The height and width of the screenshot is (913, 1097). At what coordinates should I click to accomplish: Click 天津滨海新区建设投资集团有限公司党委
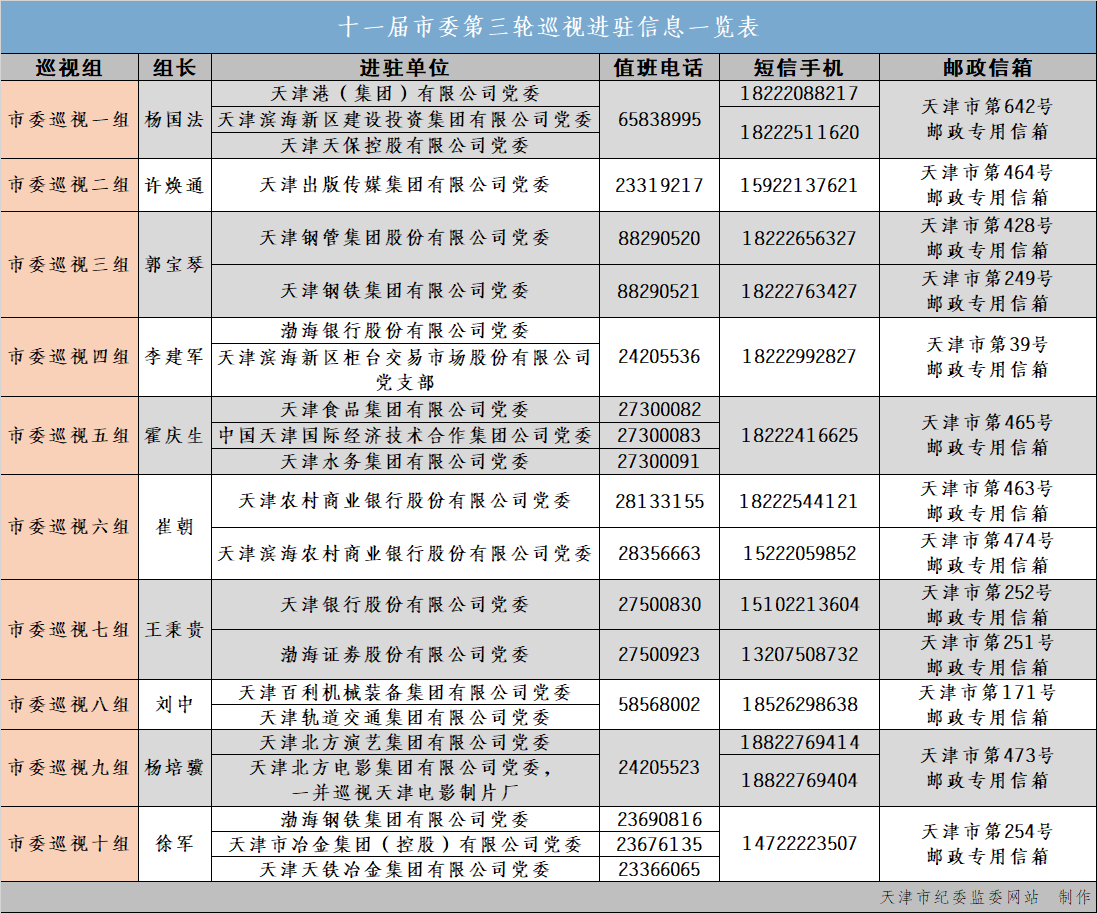click(405, 120)
